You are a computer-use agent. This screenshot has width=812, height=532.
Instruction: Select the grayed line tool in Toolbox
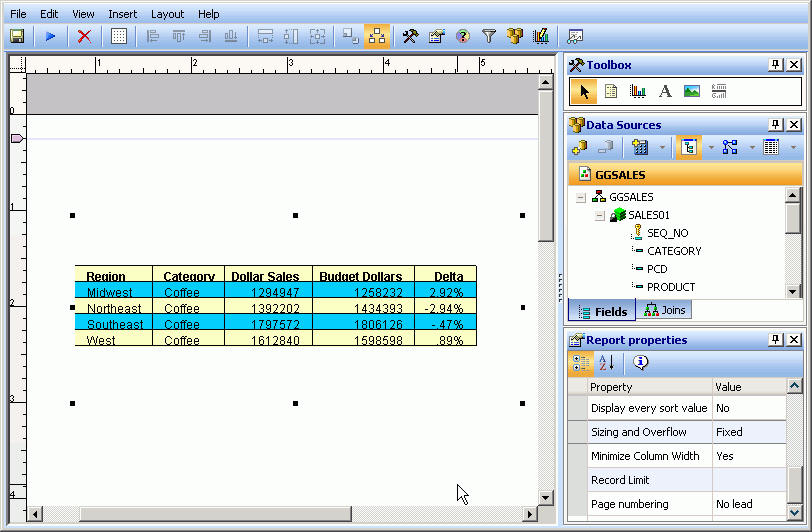click(x=719, y=92)
